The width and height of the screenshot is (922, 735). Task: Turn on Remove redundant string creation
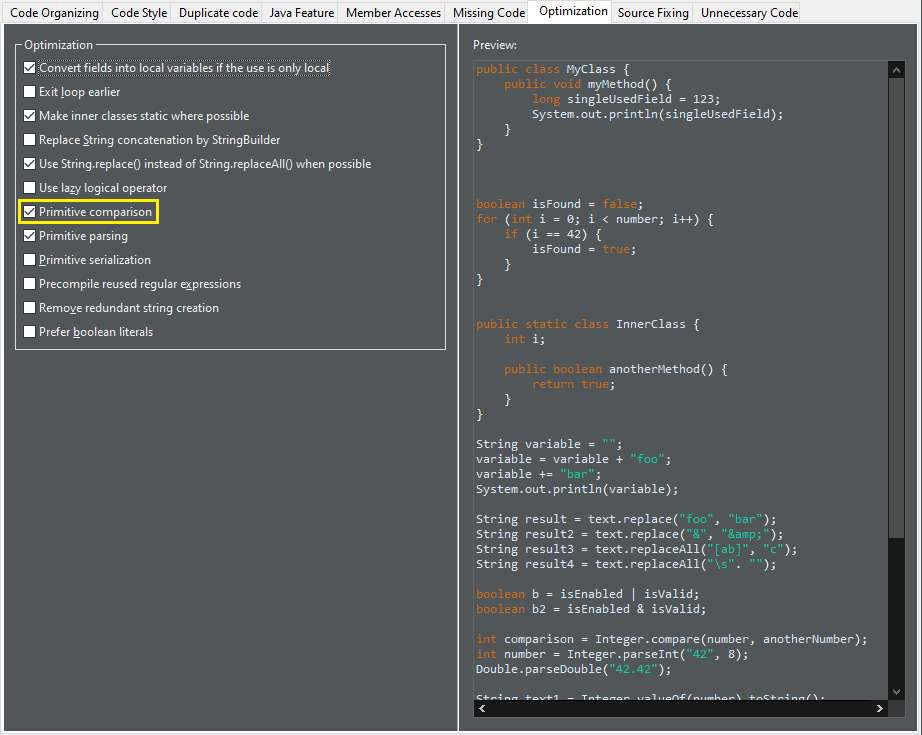(29, 308)
